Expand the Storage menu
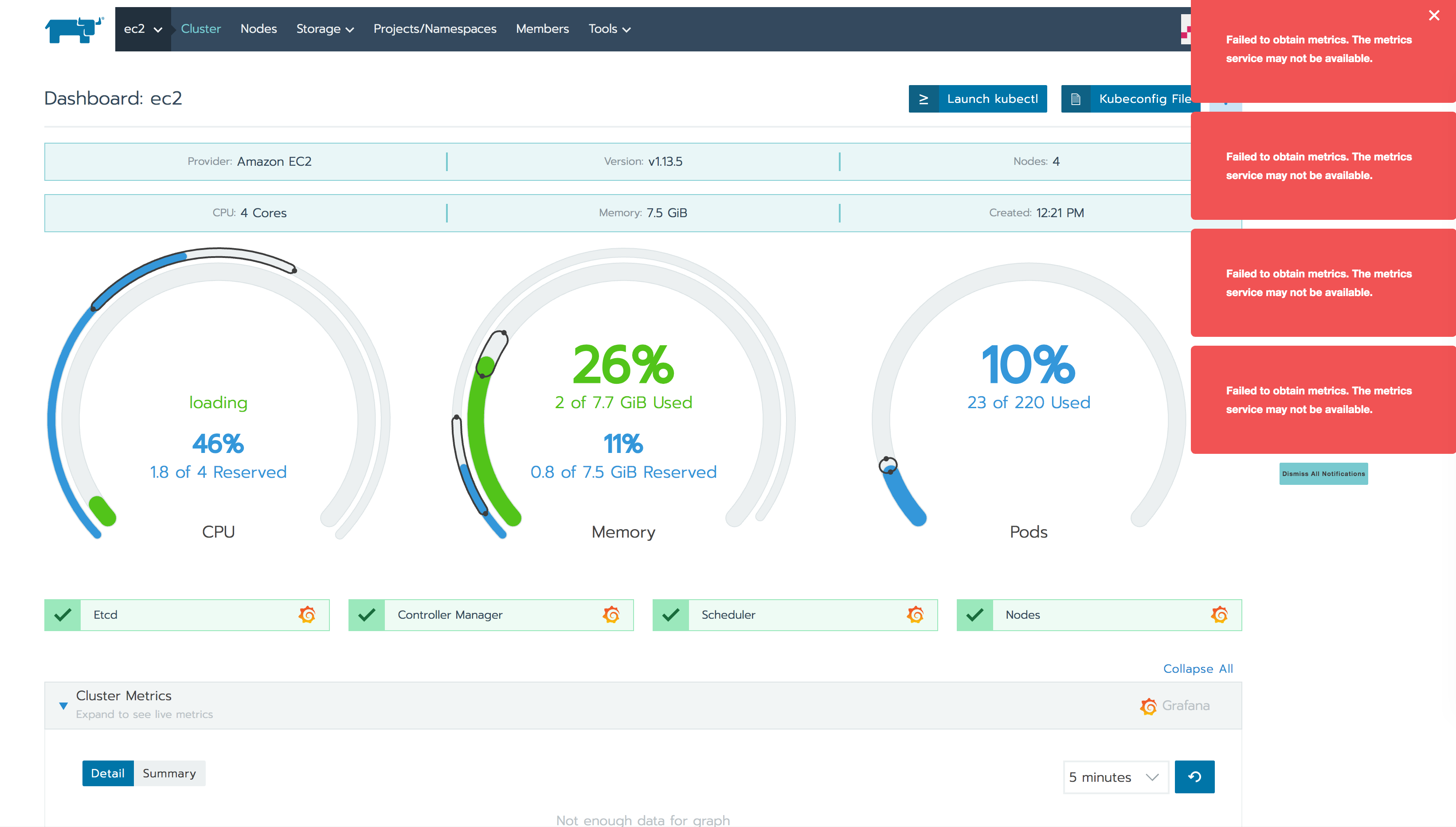Screen dimensions: 1456x827 click(325, 29)
